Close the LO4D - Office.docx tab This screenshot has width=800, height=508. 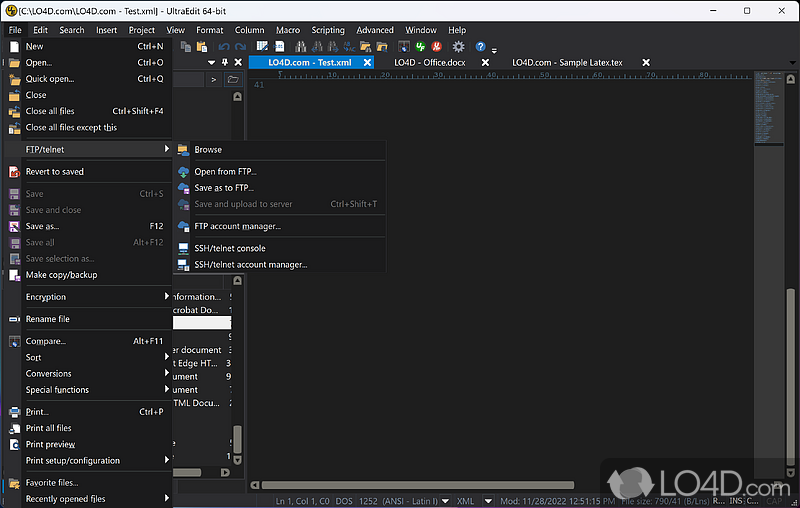click(485, 62)
